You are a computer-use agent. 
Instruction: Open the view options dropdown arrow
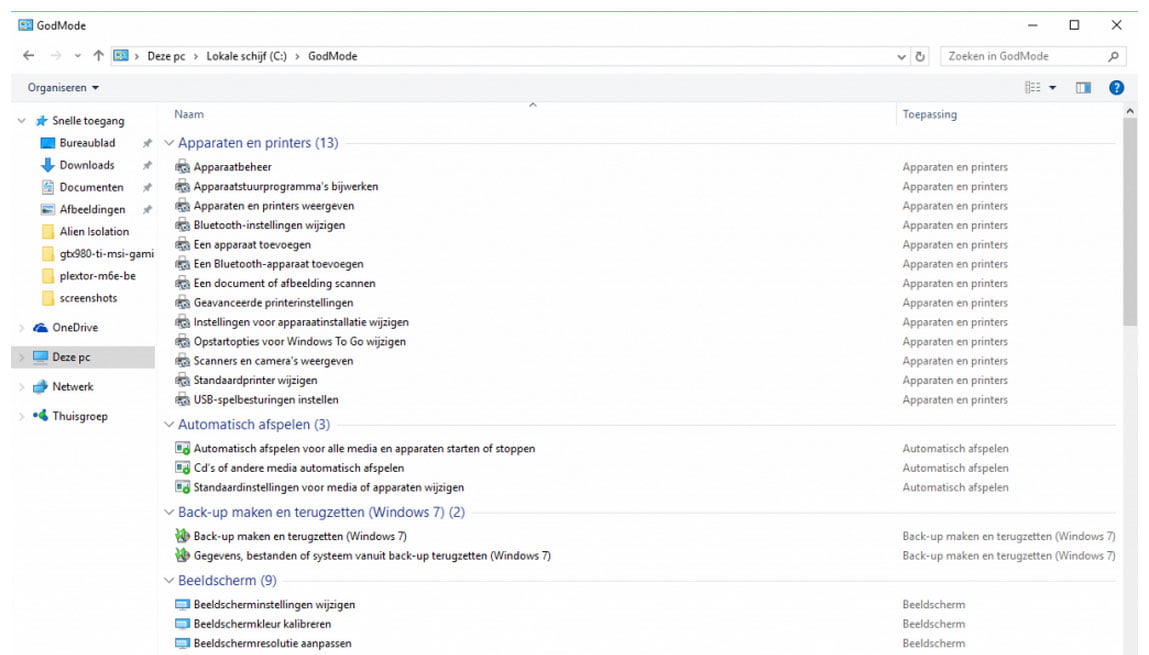tap(1052, 88)
